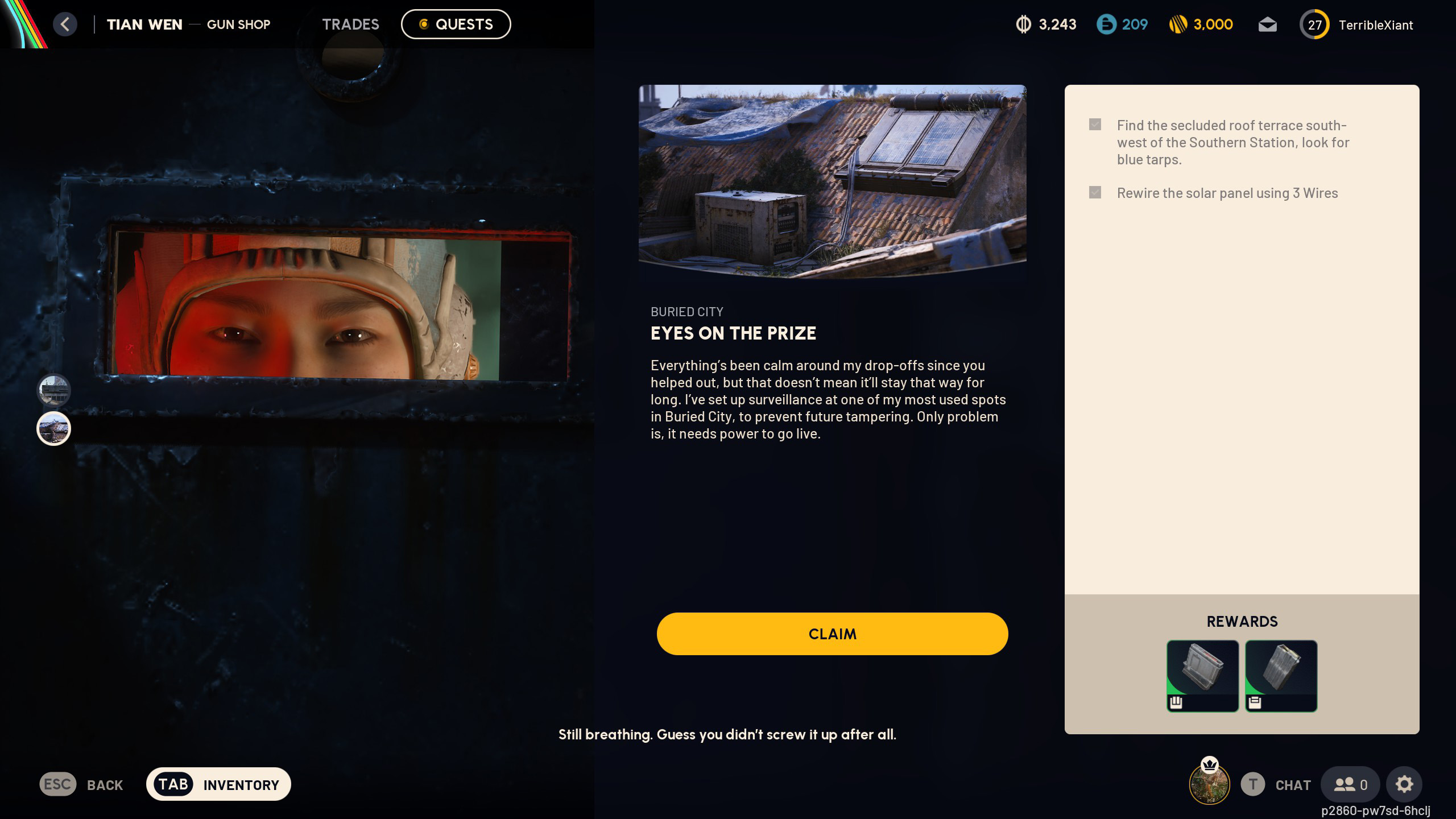Open the settings gear icon
Screen dimensions: 1456x819
1404,784
